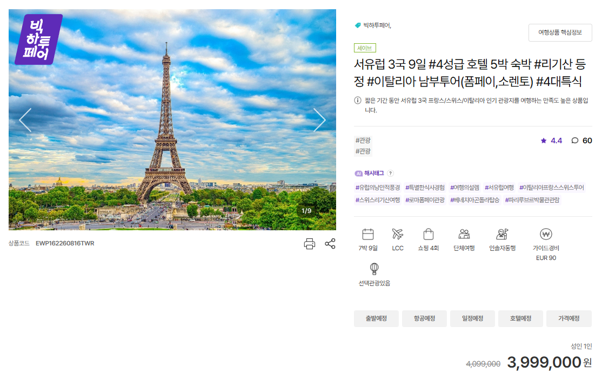Share this tour via the share icon
602x373 pixels.
[x=330, y=244]
